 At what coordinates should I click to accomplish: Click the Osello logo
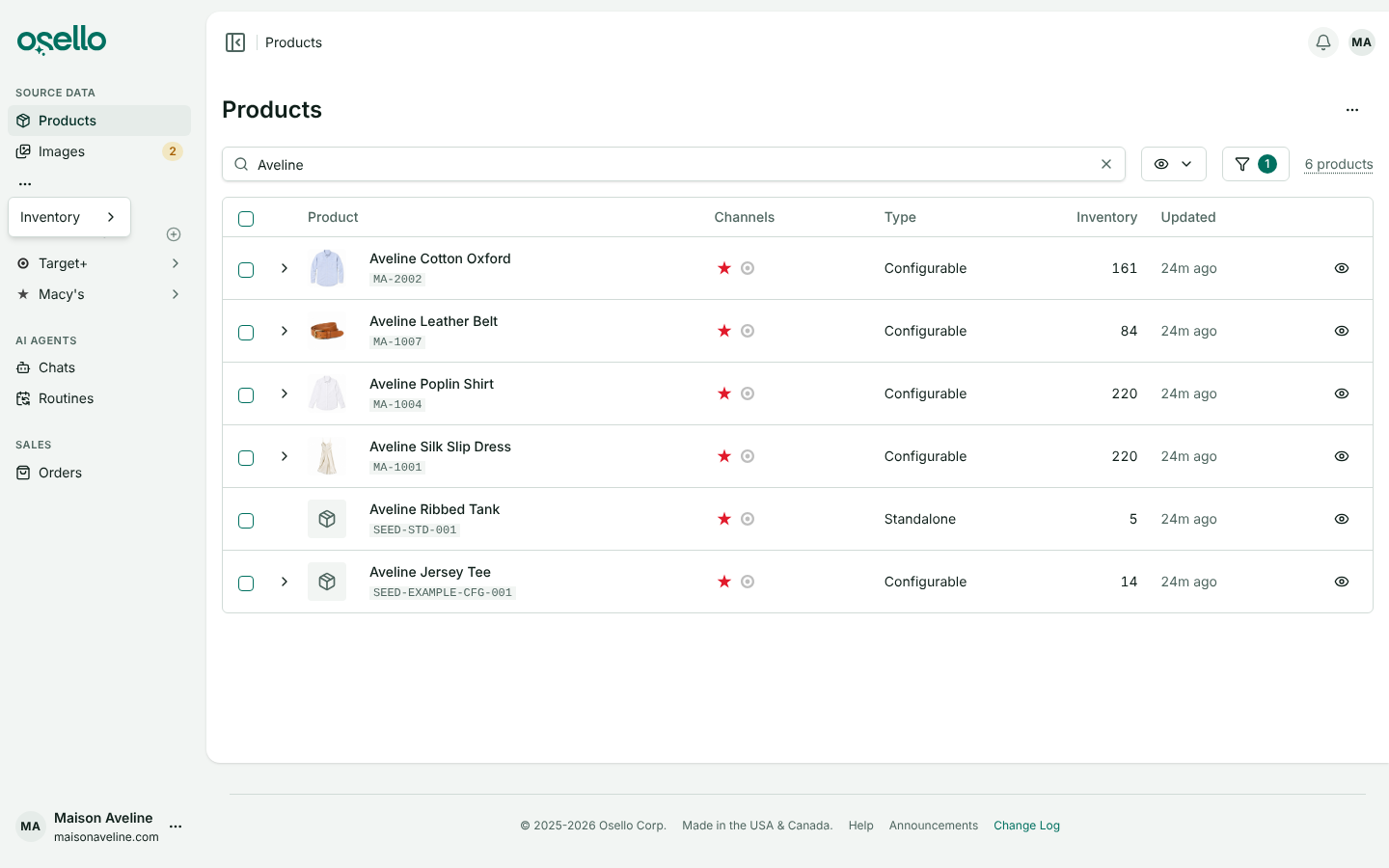click(62, 41)
